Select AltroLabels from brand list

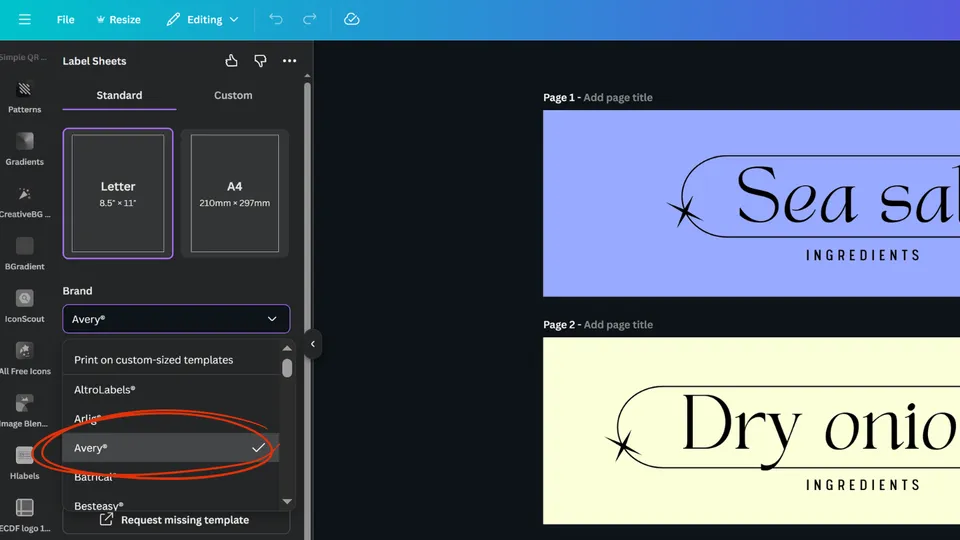[171, 389]
